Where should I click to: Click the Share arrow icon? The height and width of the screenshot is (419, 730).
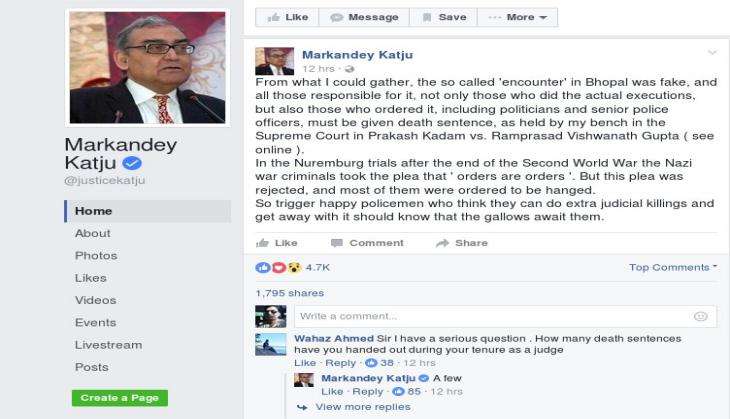coord(442,243)
